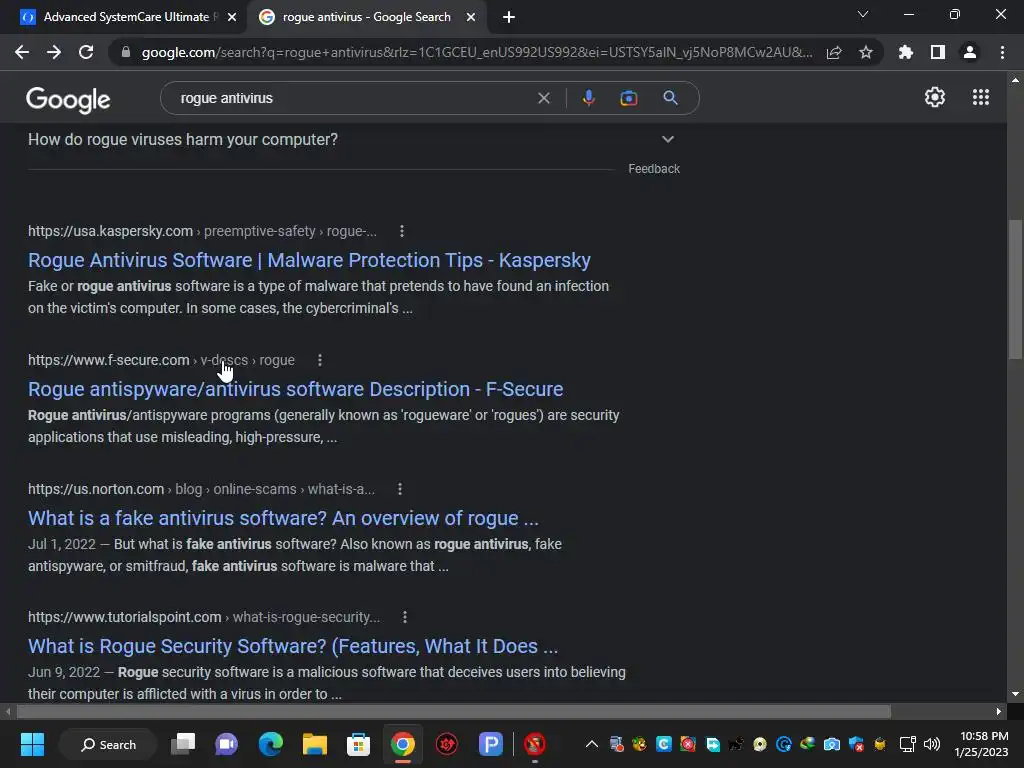Screen dimensions: 1024x768
Task: Submit search with magnifier icon
Action: point(670,98)
